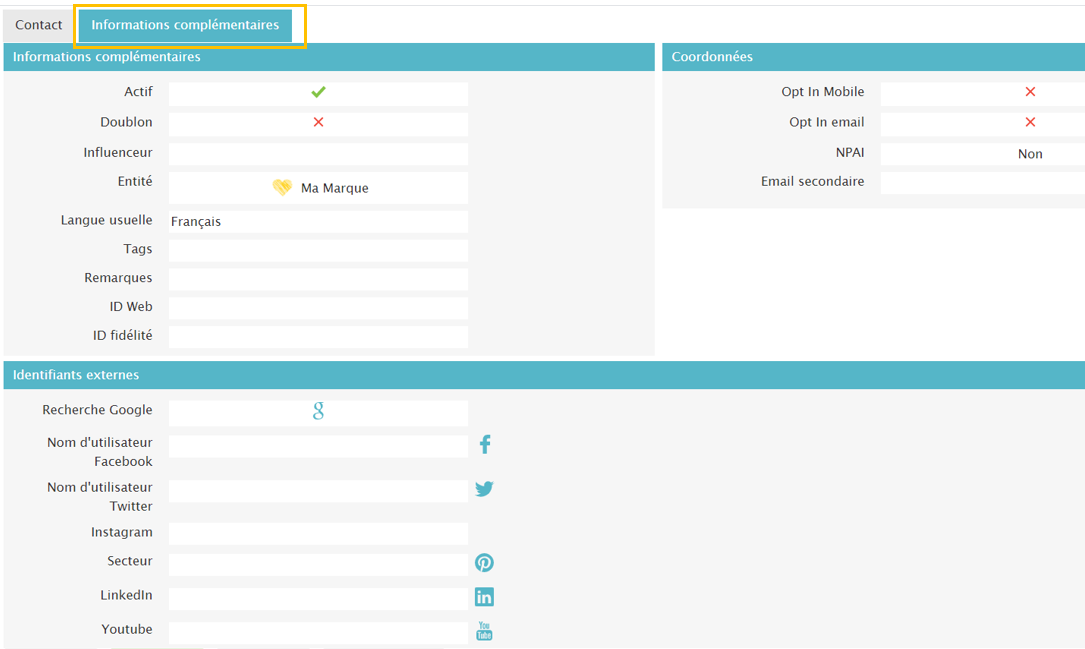This screenshot has width=1085, height=649.
Task: Toggle the Doublon red cross
Action: [x=318, y=122]
